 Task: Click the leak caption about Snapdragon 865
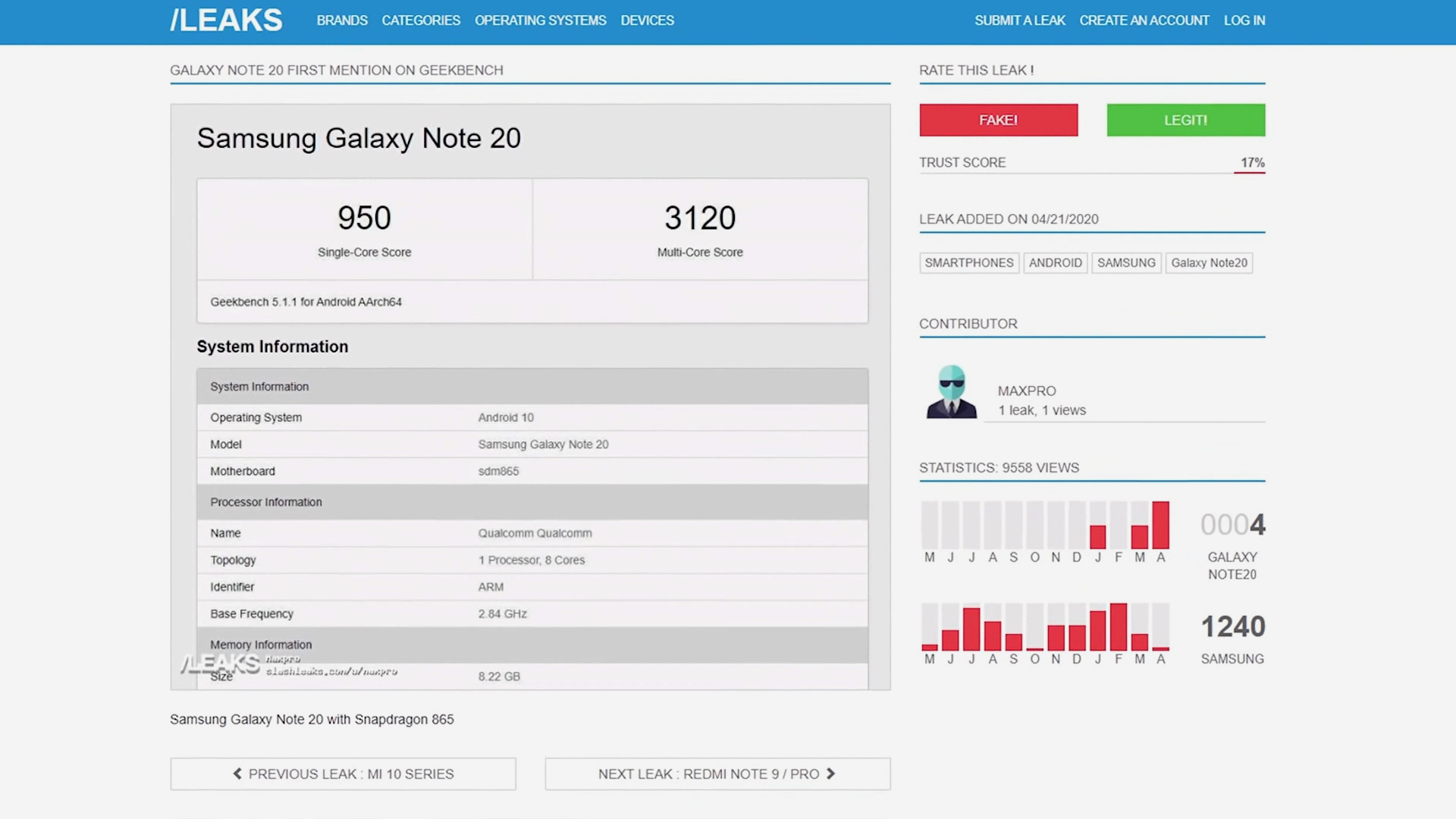pyautogui.click(x=312, y=719)
